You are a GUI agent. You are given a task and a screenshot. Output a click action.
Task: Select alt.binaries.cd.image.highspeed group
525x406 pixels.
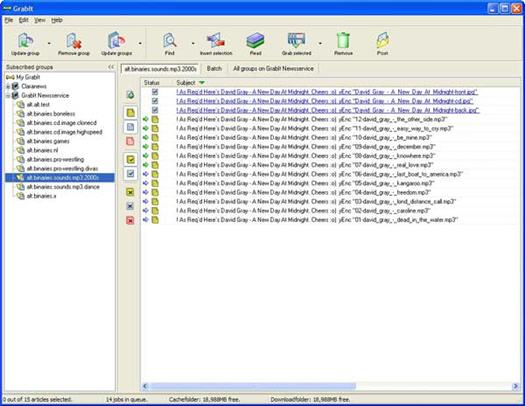[x=64, y=132]
